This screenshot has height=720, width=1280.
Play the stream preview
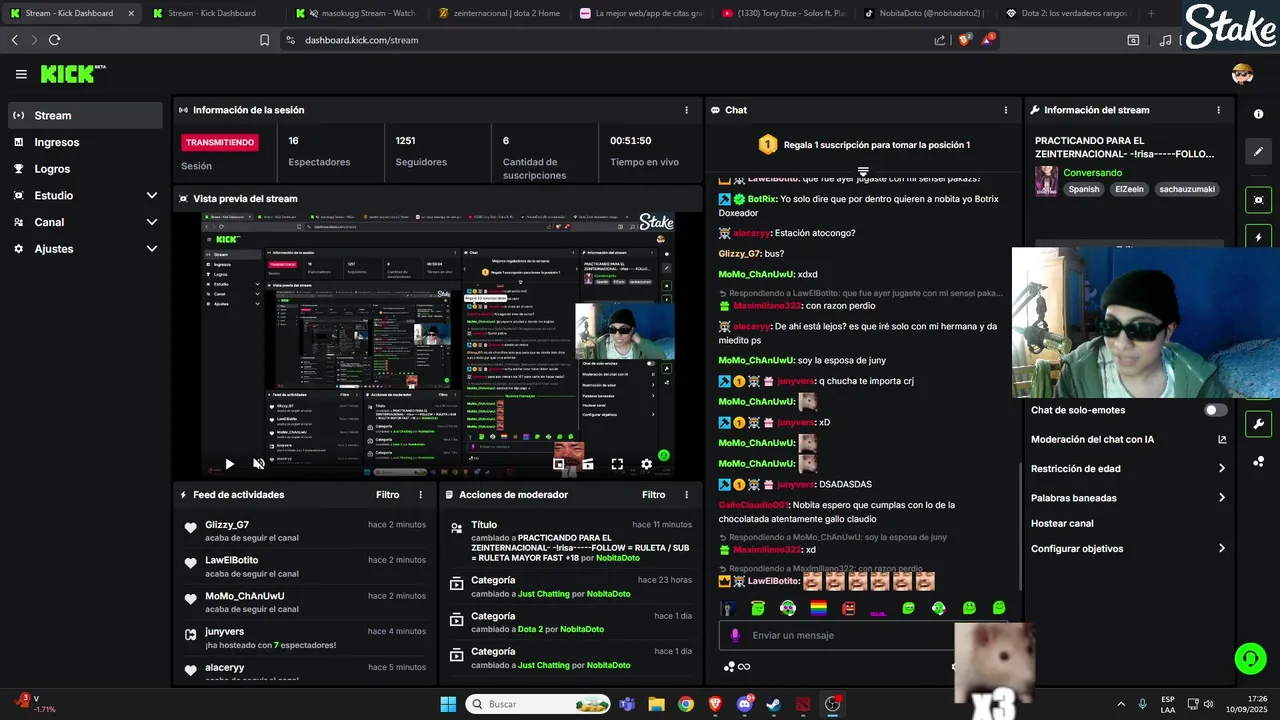pyautogui.click(x=229, y=464)
